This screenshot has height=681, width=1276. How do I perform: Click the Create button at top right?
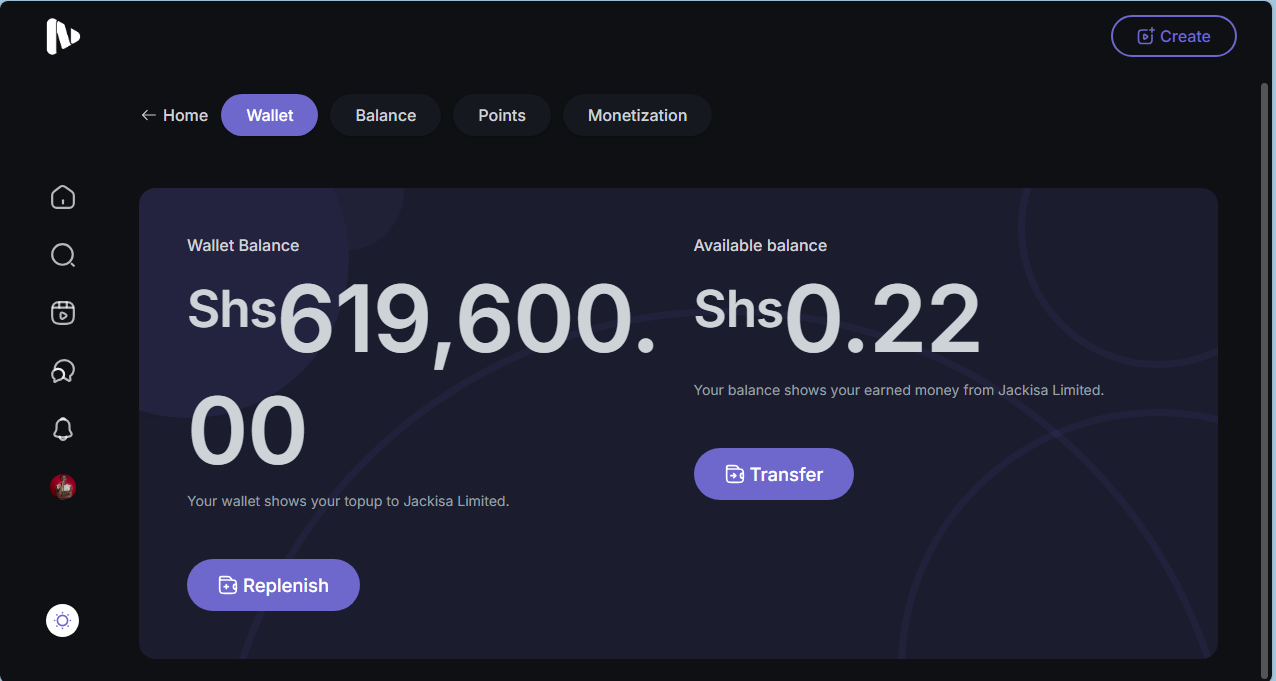pyautogui.click(x=1173, y=36)
